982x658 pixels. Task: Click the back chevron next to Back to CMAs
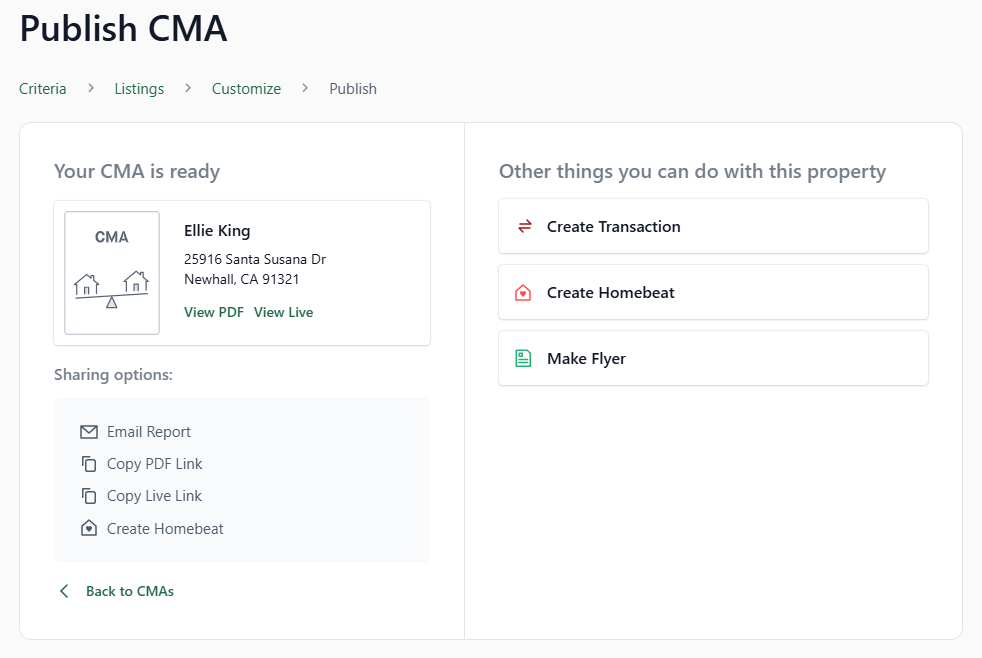pos(64,591)
